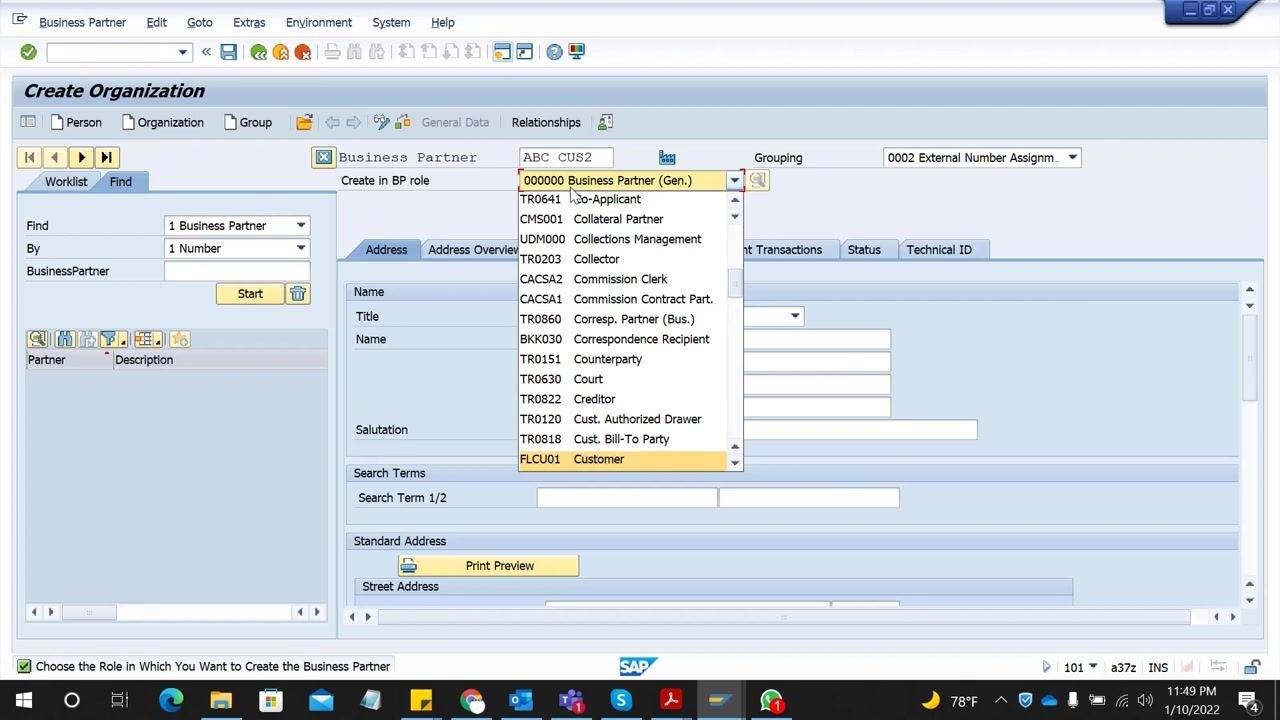Screen dimensions: 1280x720
Task: Open Customize Local Layout monitor icon
Action: click(576, 52)
